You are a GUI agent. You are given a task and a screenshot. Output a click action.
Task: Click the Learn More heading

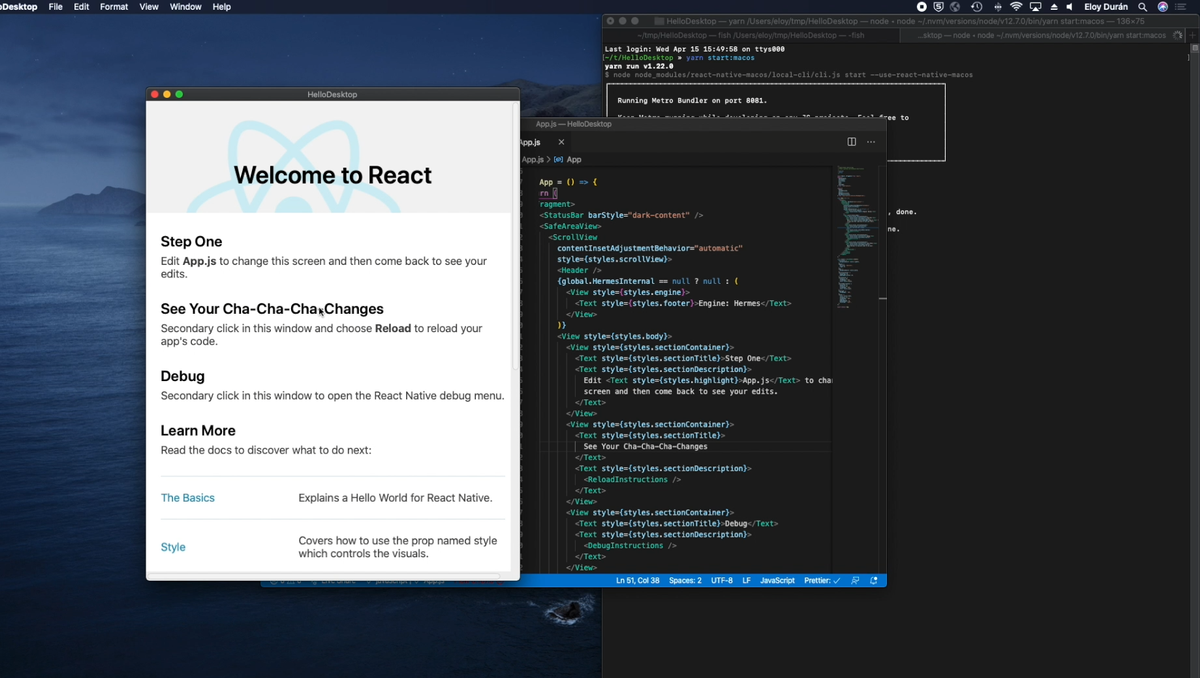pos(198,431)
